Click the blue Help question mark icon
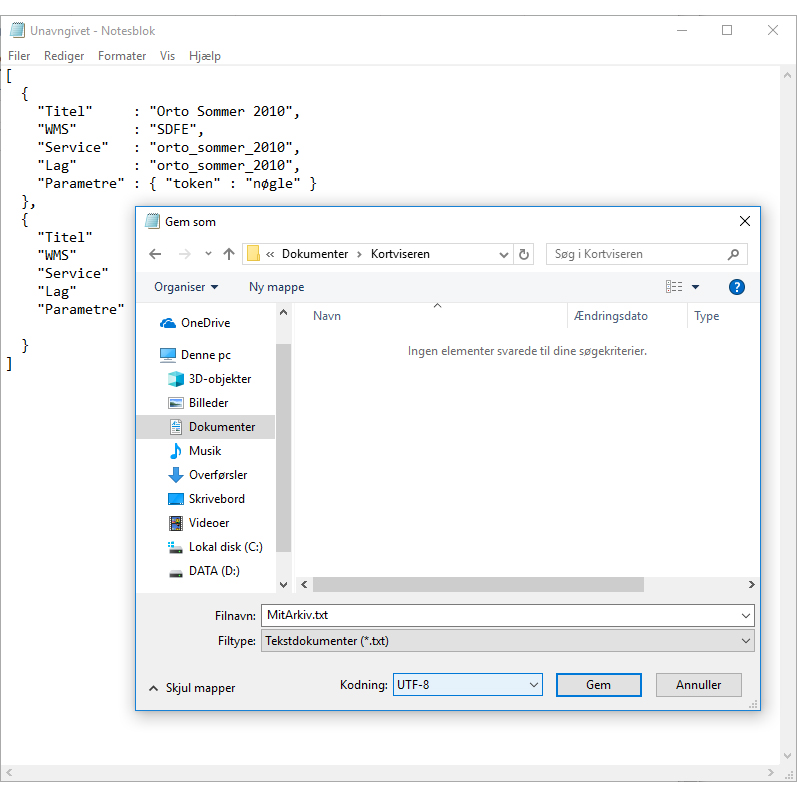This screenshot has width=797, height=797. pyautogui.click(x=737, y=287)
